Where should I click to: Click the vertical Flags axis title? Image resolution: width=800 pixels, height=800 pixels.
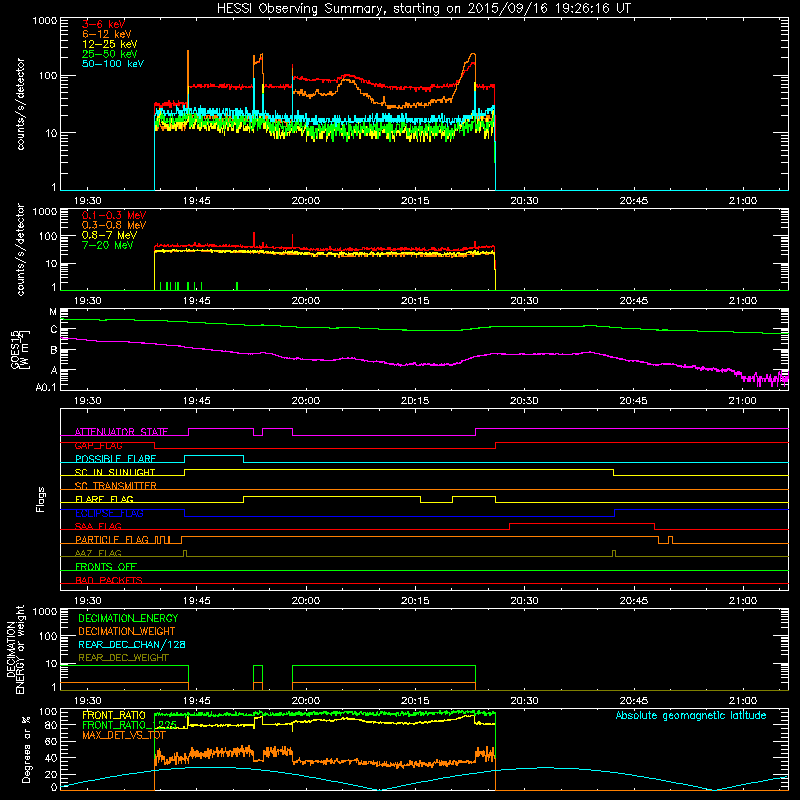tap(41, 499)
